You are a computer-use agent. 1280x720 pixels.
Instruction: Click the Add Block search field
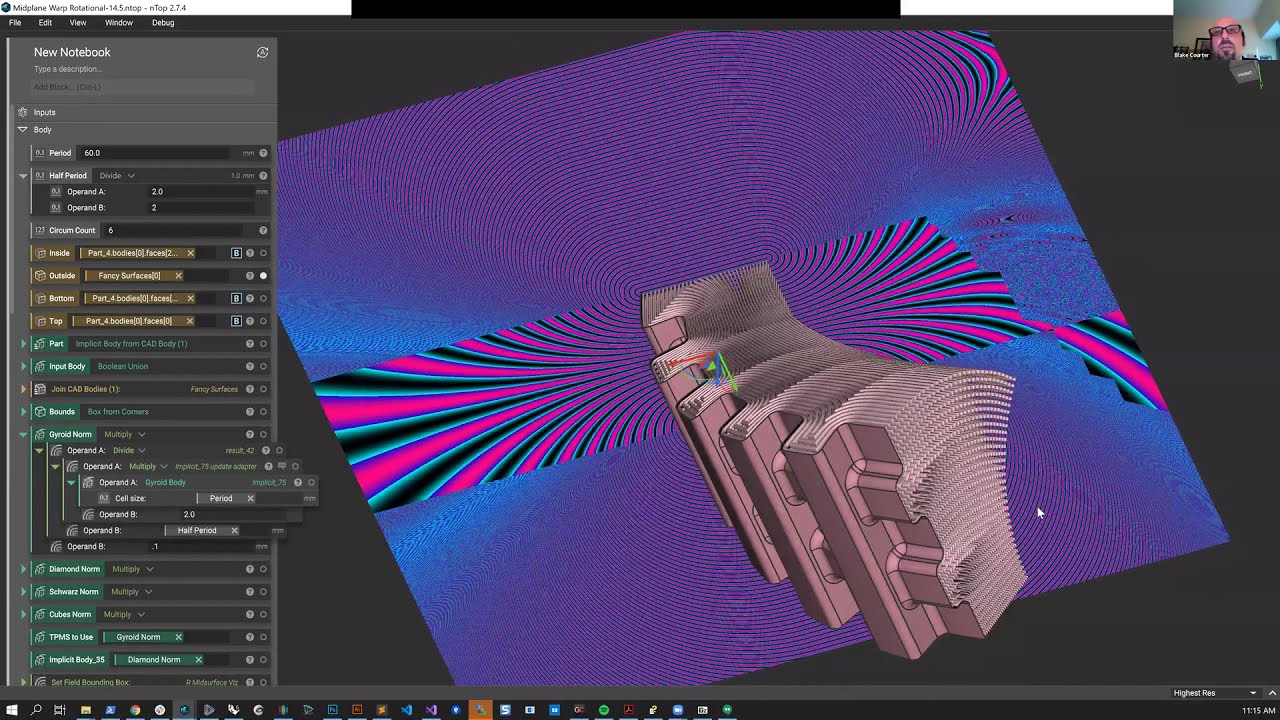pos(143,87)
